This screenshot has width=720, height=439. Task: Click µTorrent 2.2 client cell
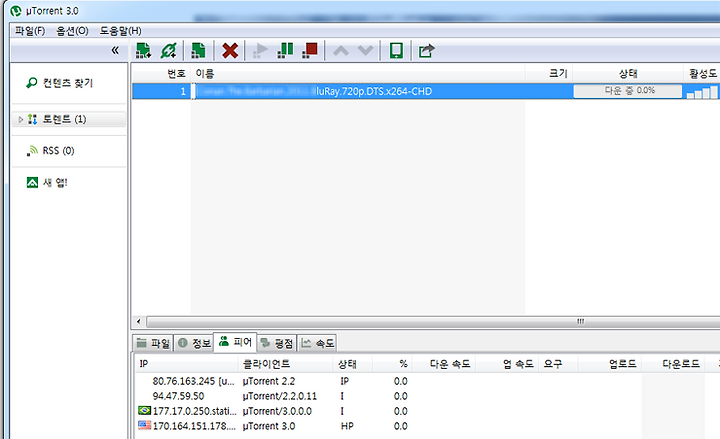click(269, 381)
